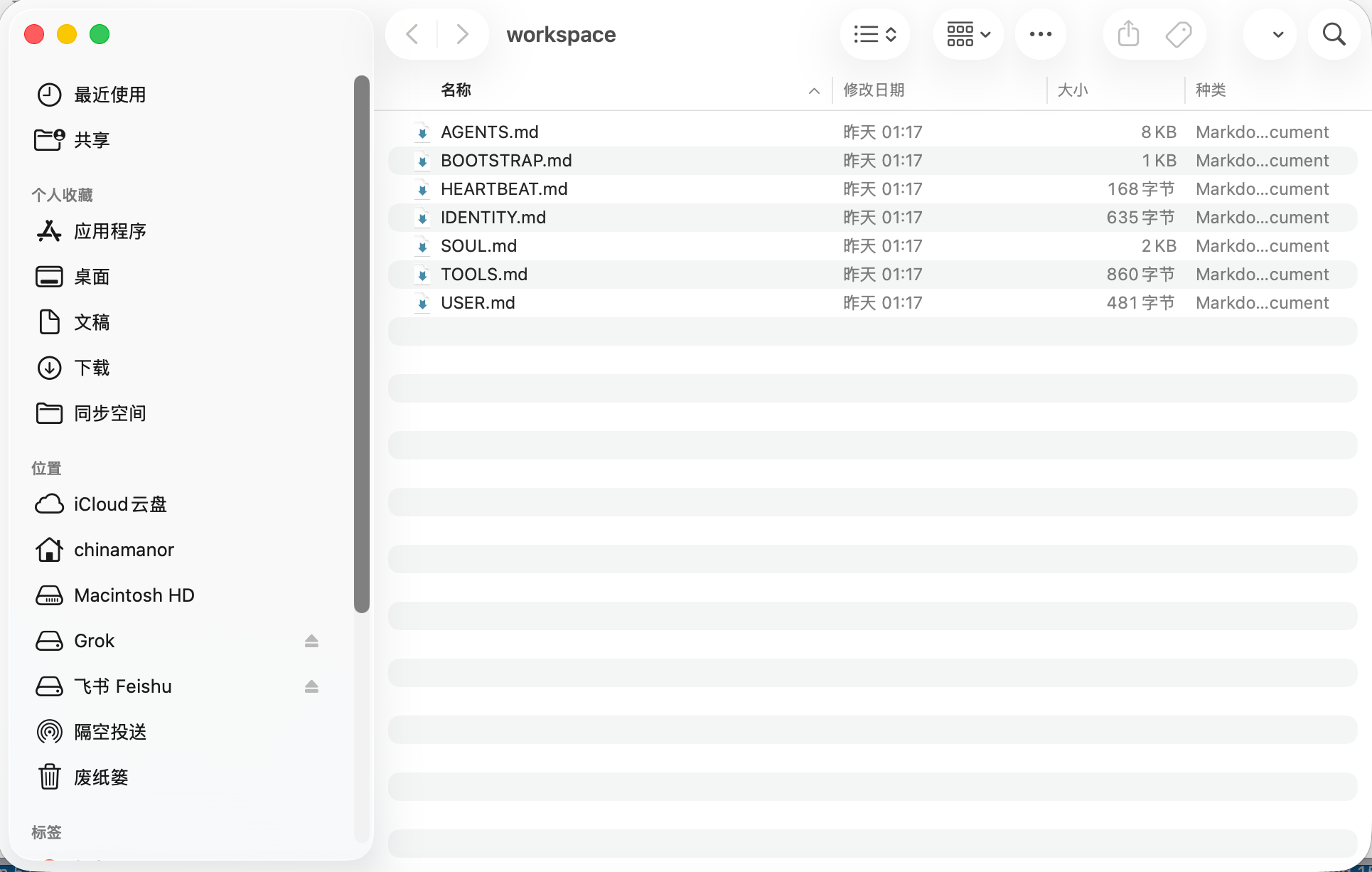Click the Share icon in toolbar
The height and width of the screenshot is (872, 1372).
pyautogui.click(x=1127, y=33)
